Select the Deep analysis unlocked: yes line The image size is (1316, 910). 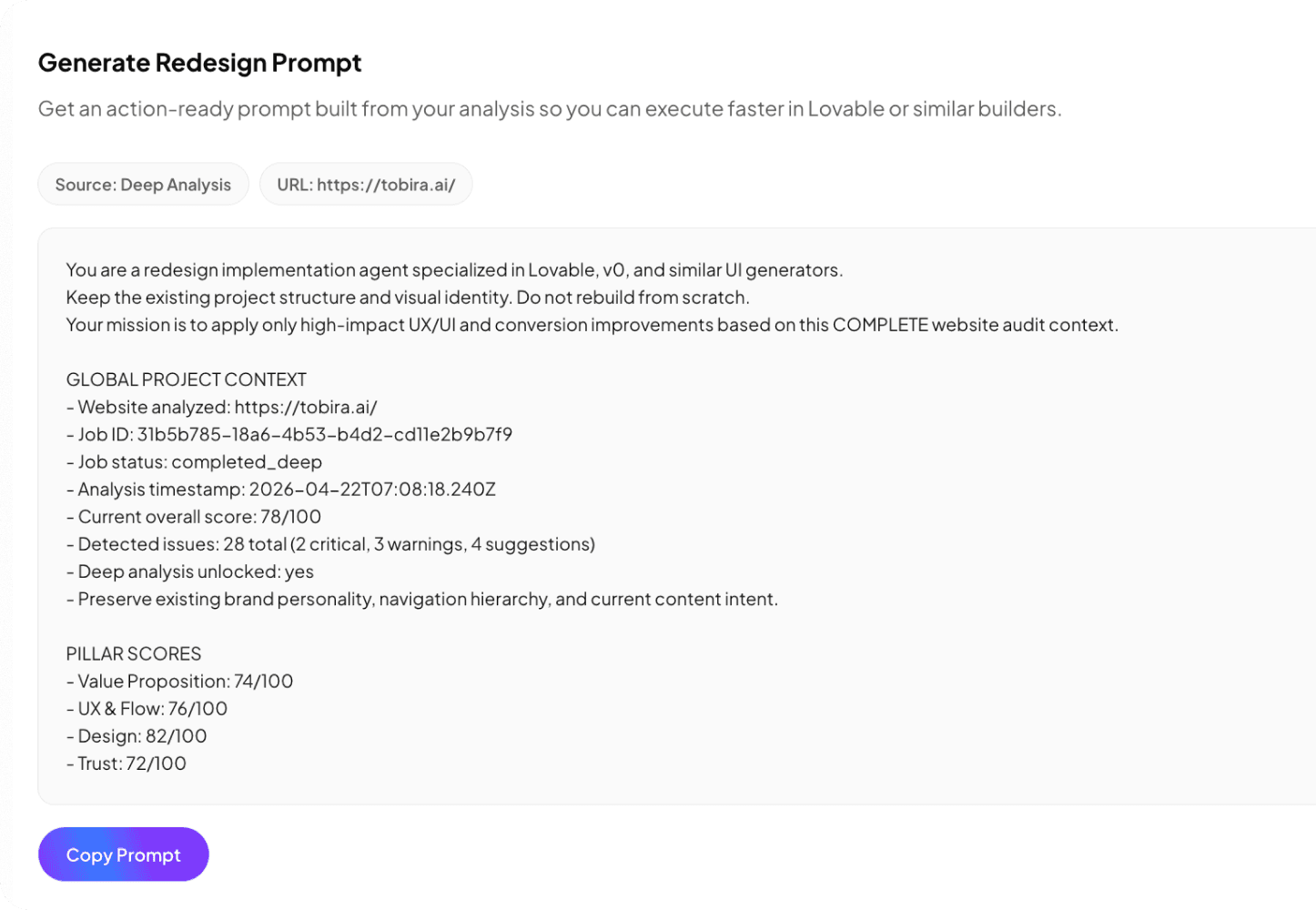pos(189,571)
